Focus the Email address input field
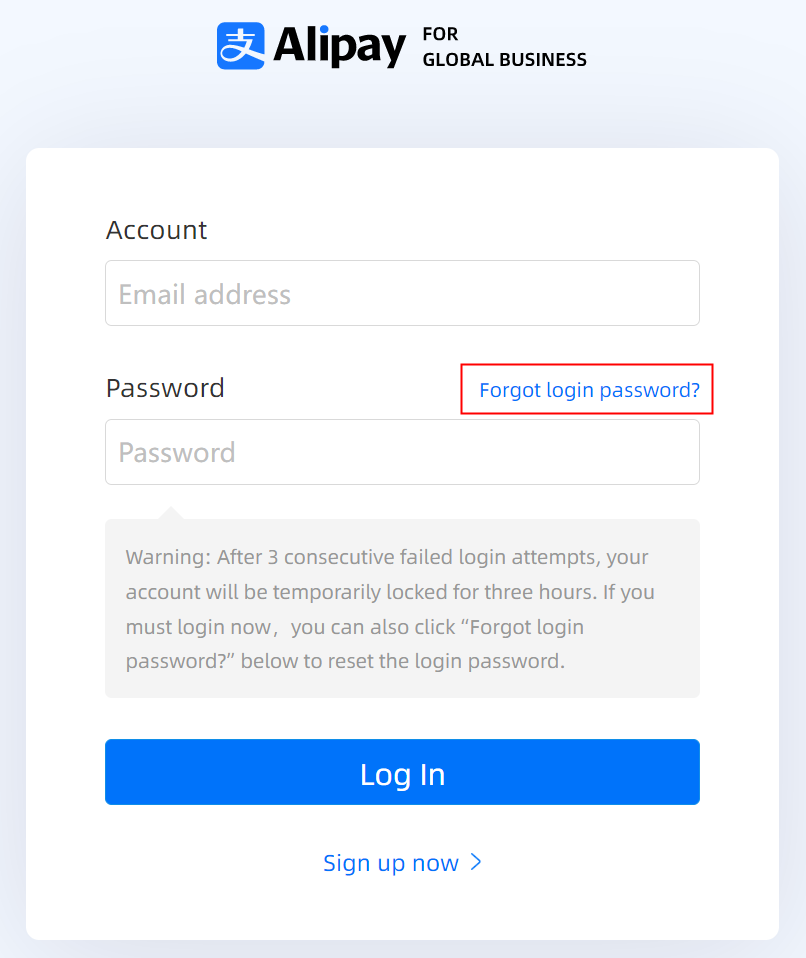 point(402,293)
